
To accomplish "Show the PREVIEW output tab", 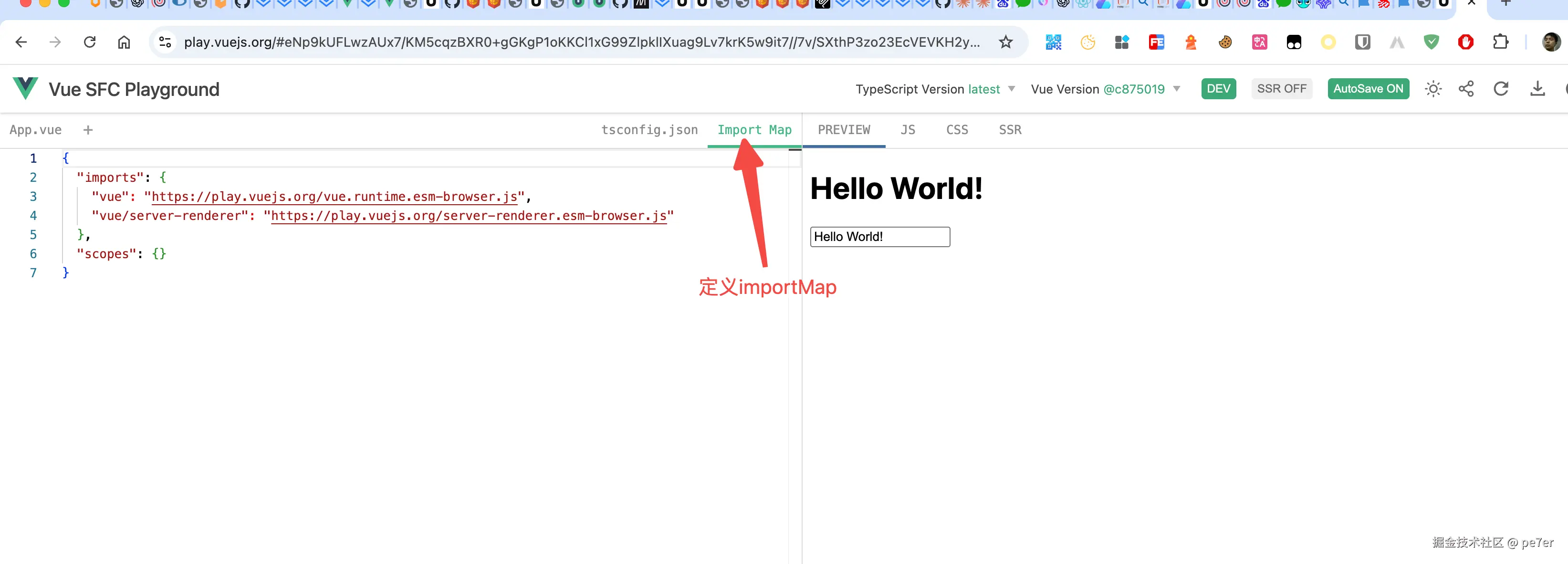I will click(844, 130).
